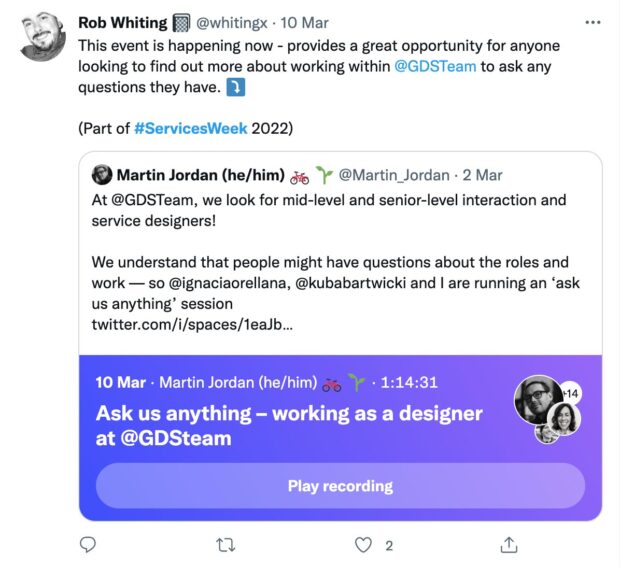This screenshot has height=567, width=620.
Task: Click the Rob Whiting display name
Action: point(123,23)
